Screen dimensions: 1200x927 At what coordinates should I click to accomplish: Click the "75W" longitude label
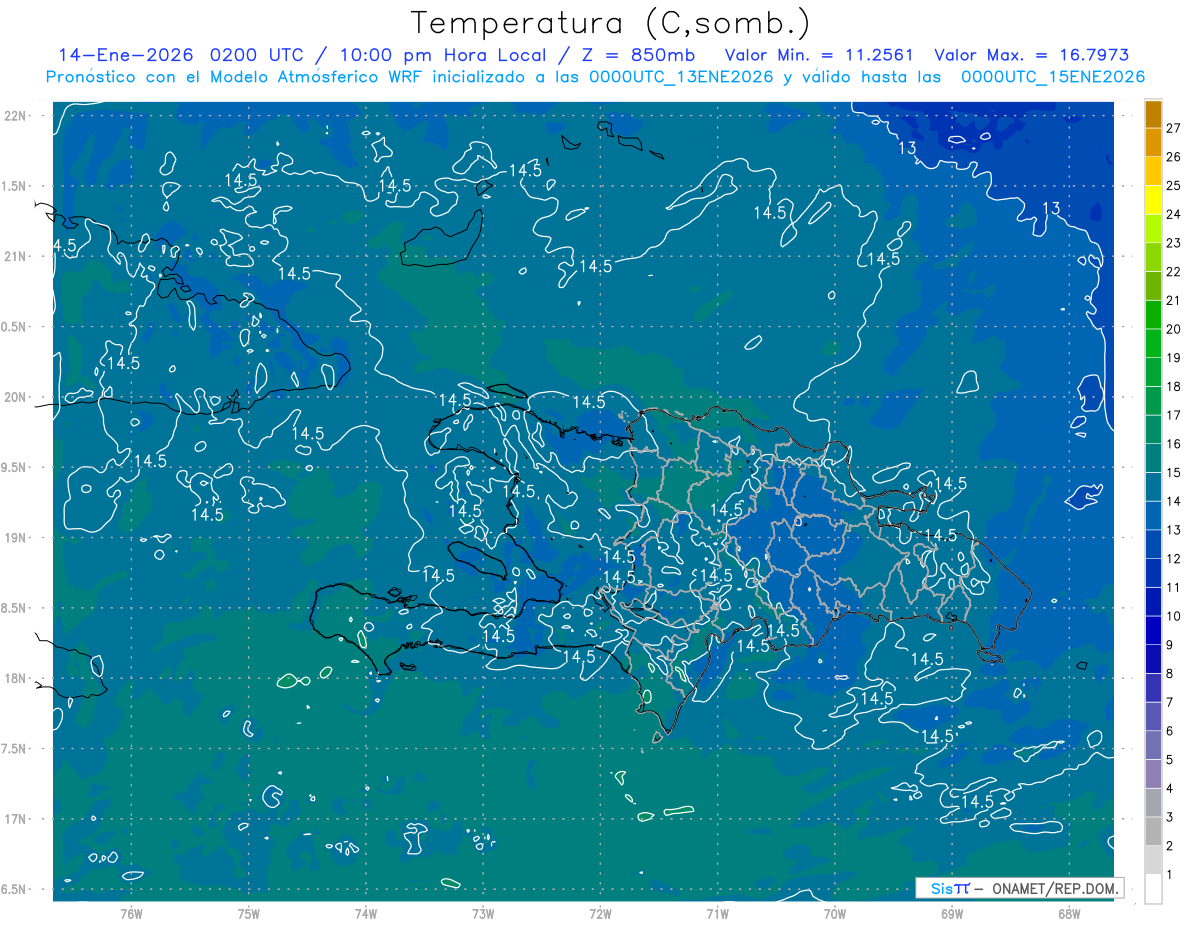(249, 913)
